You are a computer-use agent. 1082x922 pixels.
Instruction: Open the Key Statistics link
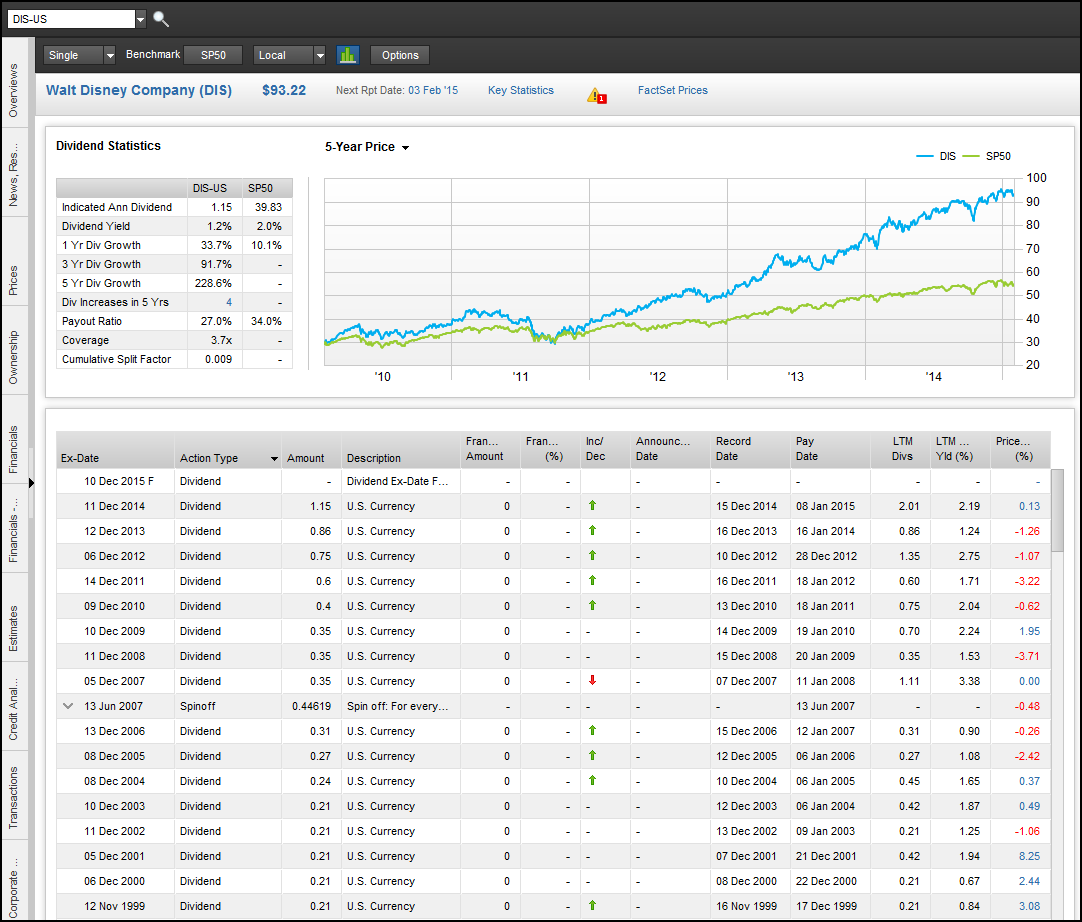[520, 90]
